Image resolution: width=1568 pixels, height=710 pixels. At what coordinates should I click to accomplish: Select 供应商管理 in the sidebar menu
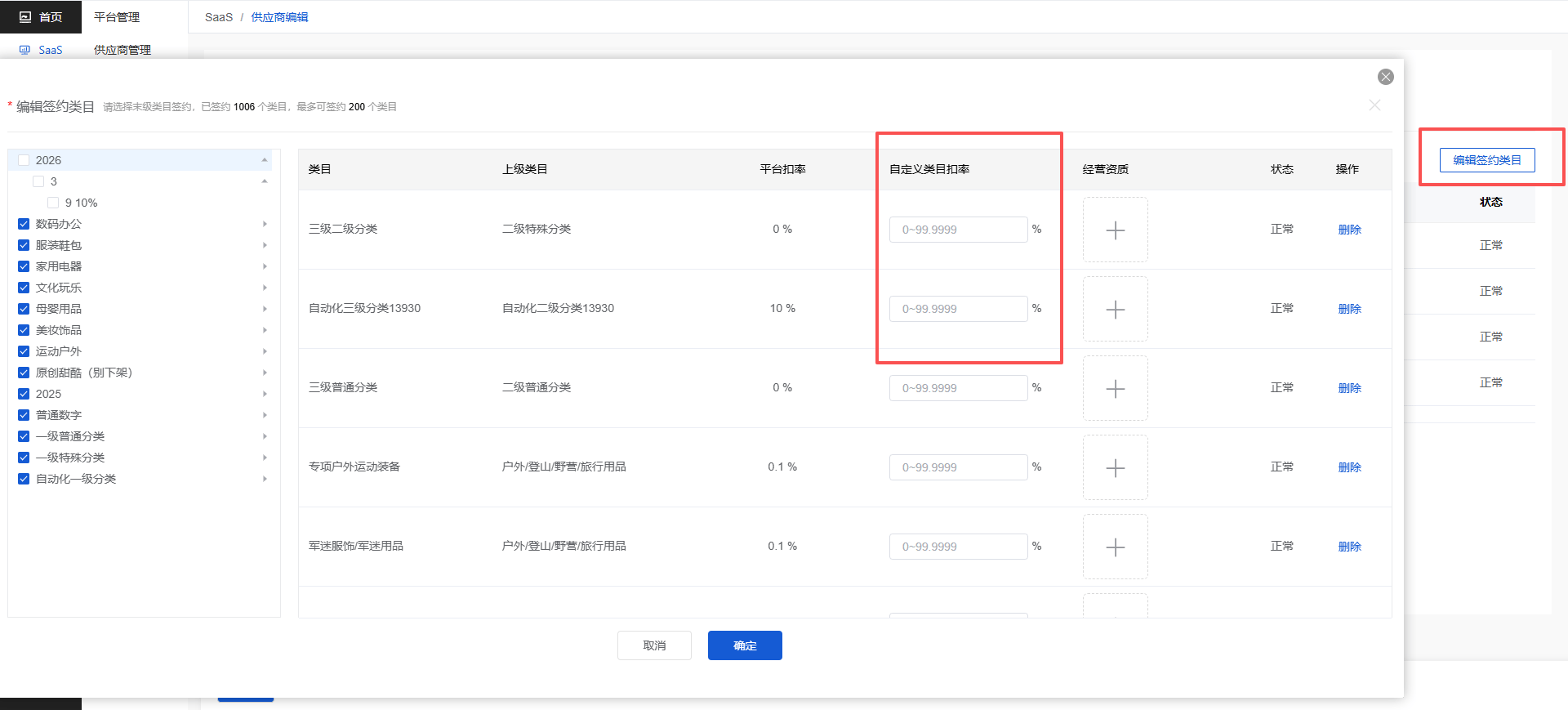click(122, 50)
